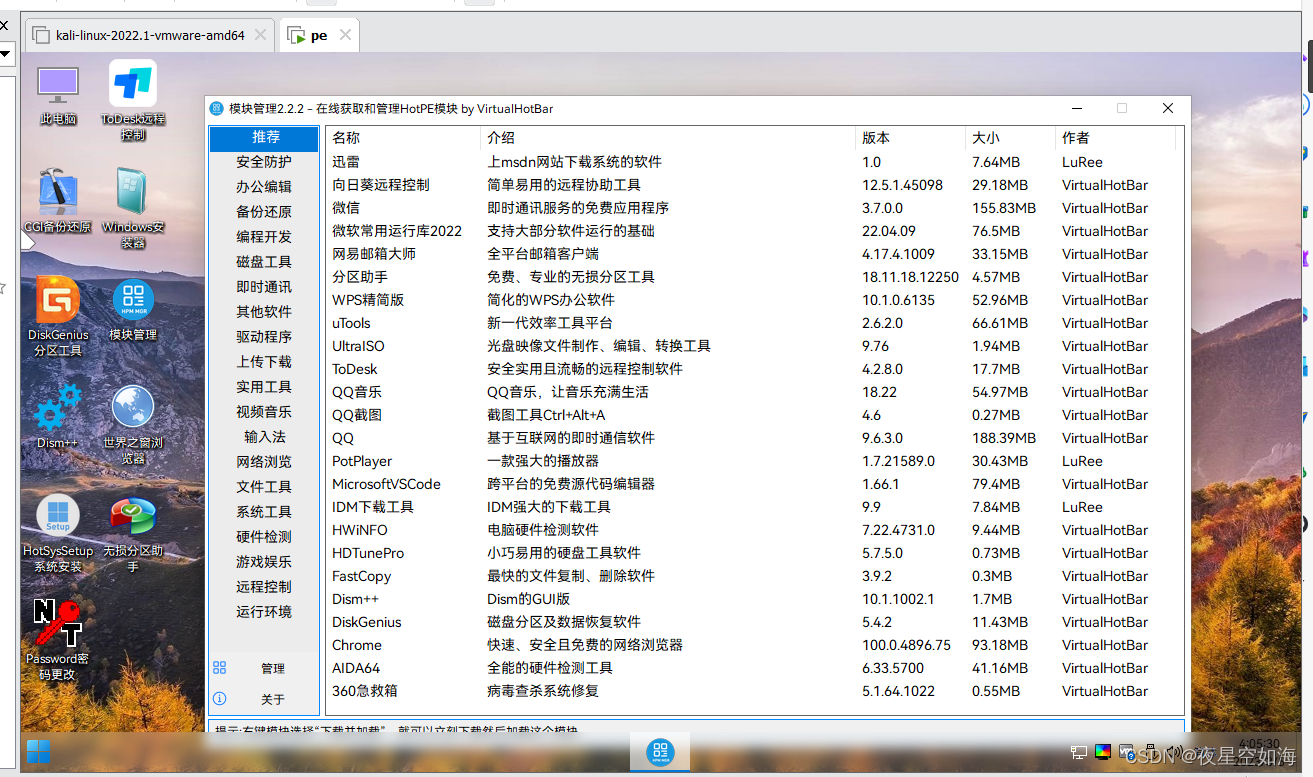Go to the 运行环境 category
Screen dimensions: 1313x777
(x=265, y=612)
